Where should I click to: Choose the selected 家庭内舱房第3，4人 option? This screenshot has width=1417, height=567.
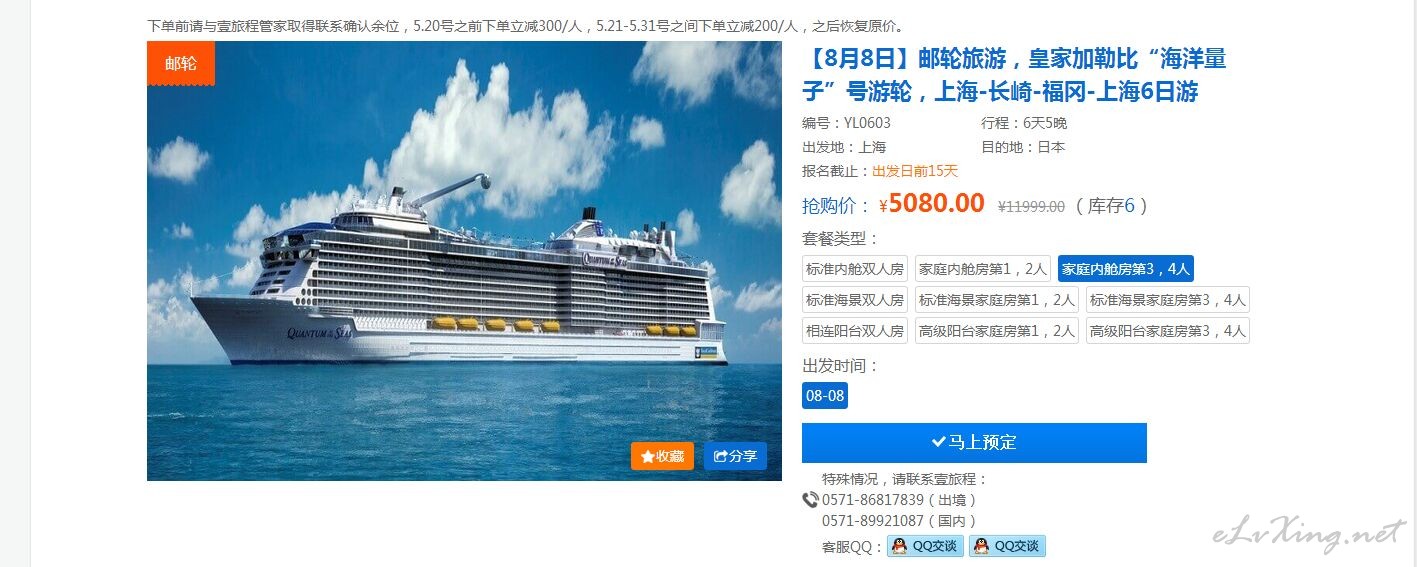(1126, 269)
